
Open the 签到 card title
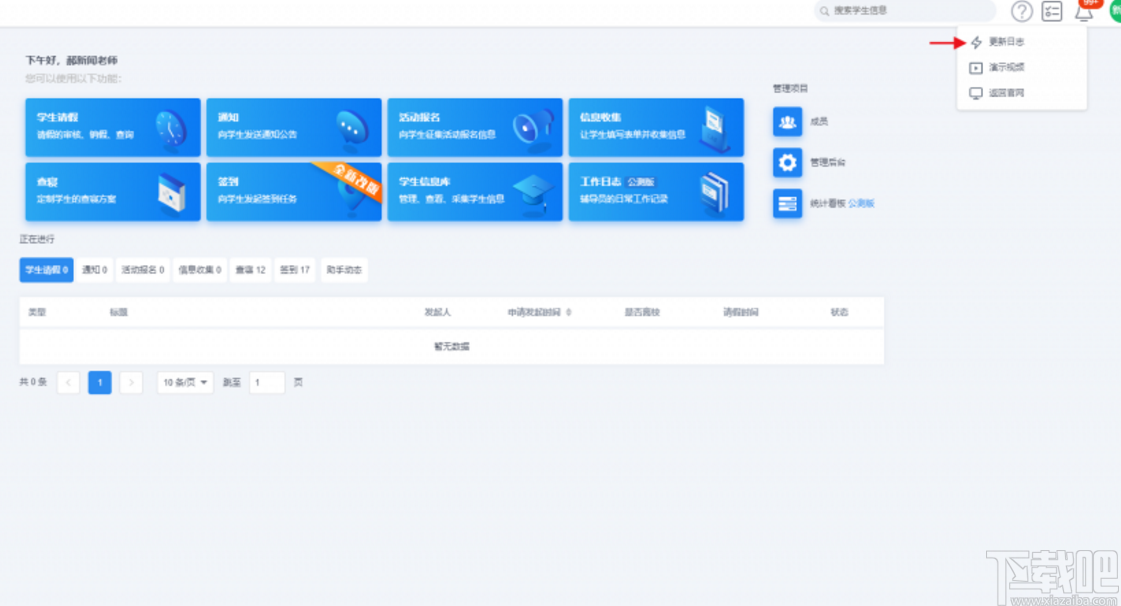click(x=228, y=182)
